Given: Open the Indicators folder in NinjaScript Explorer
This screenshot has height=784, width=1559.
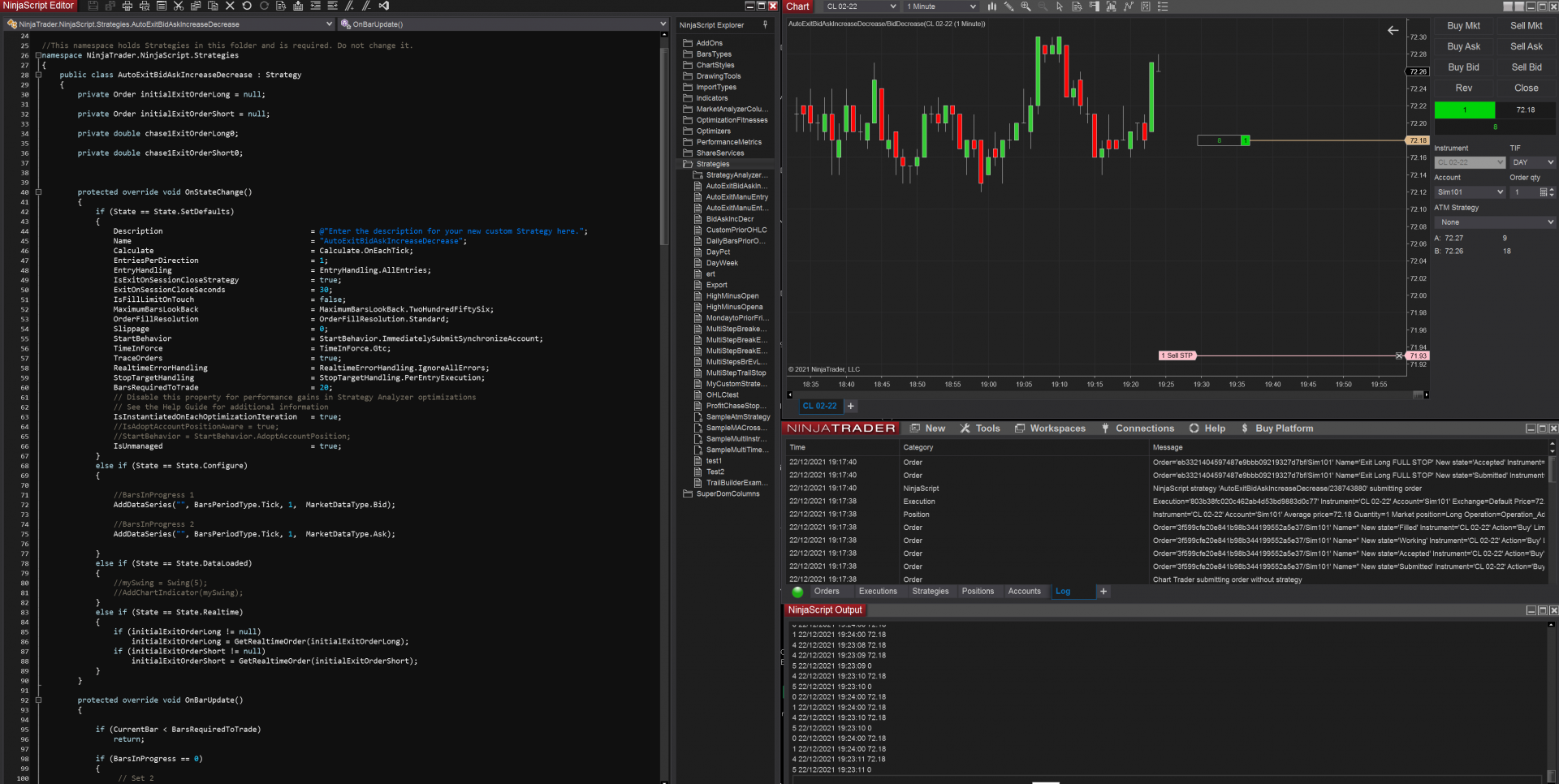Looking at the screenshot, I should (711, 98).
